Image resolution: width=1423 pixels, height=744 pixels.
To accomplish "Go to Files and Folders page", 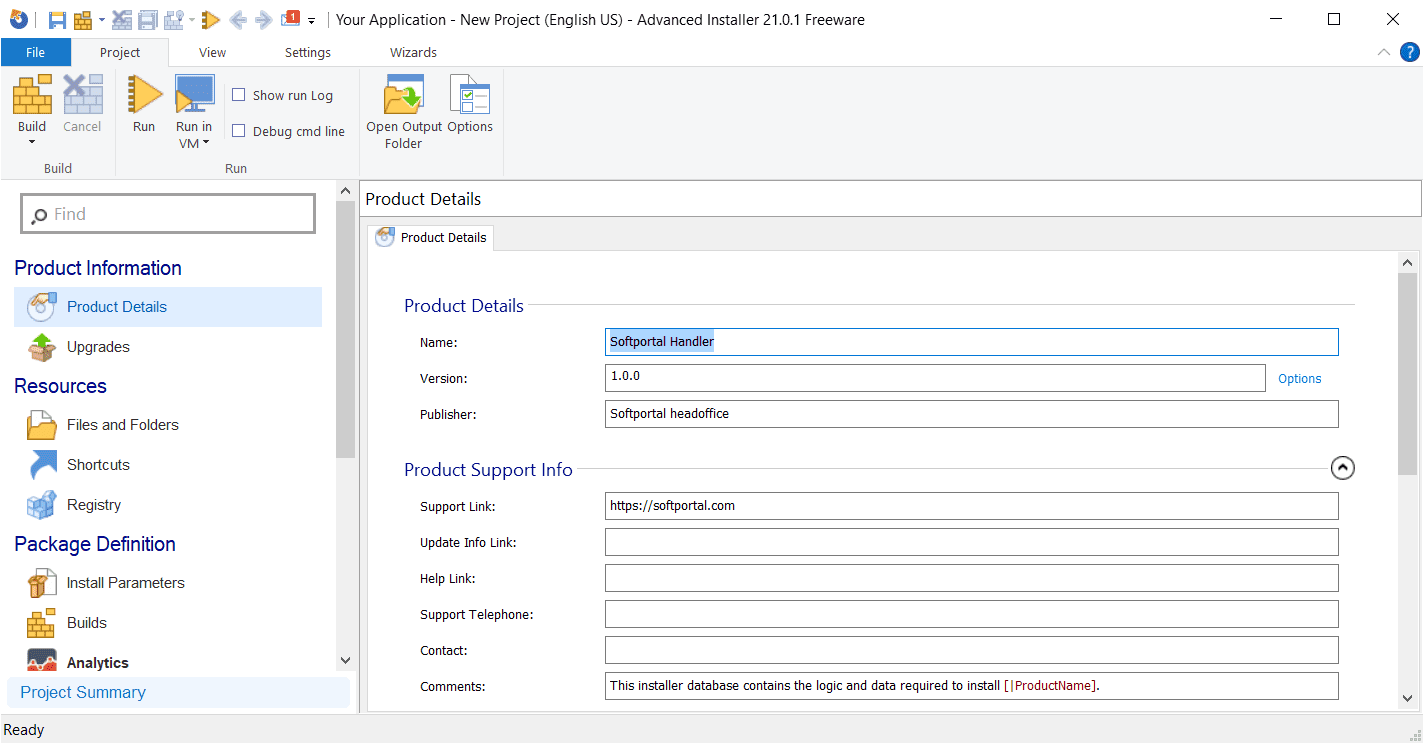I will coord(122,425).
